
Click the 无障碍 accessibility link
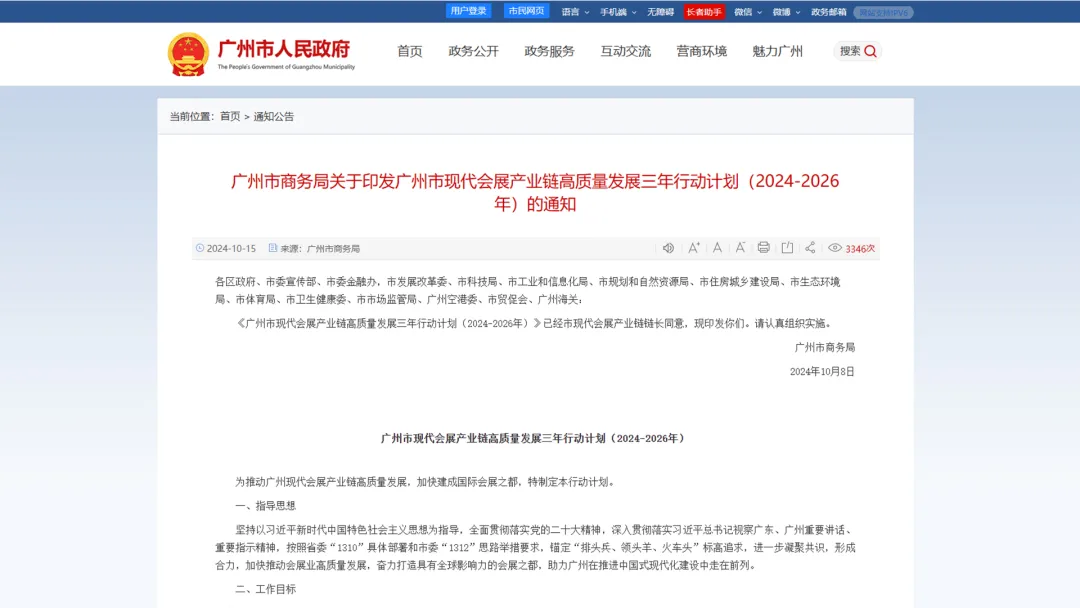(x=660, y=12)
